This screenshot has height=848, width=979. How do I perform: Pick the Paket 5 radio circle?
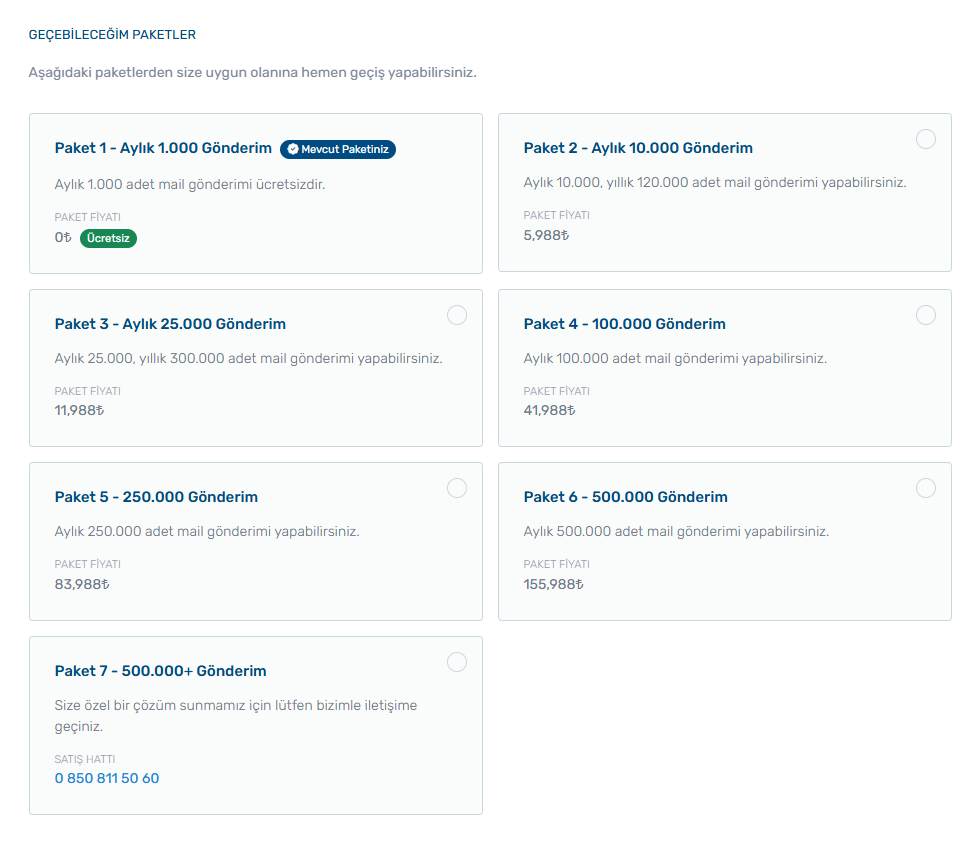pyautogui.click(x=456, y=488)
